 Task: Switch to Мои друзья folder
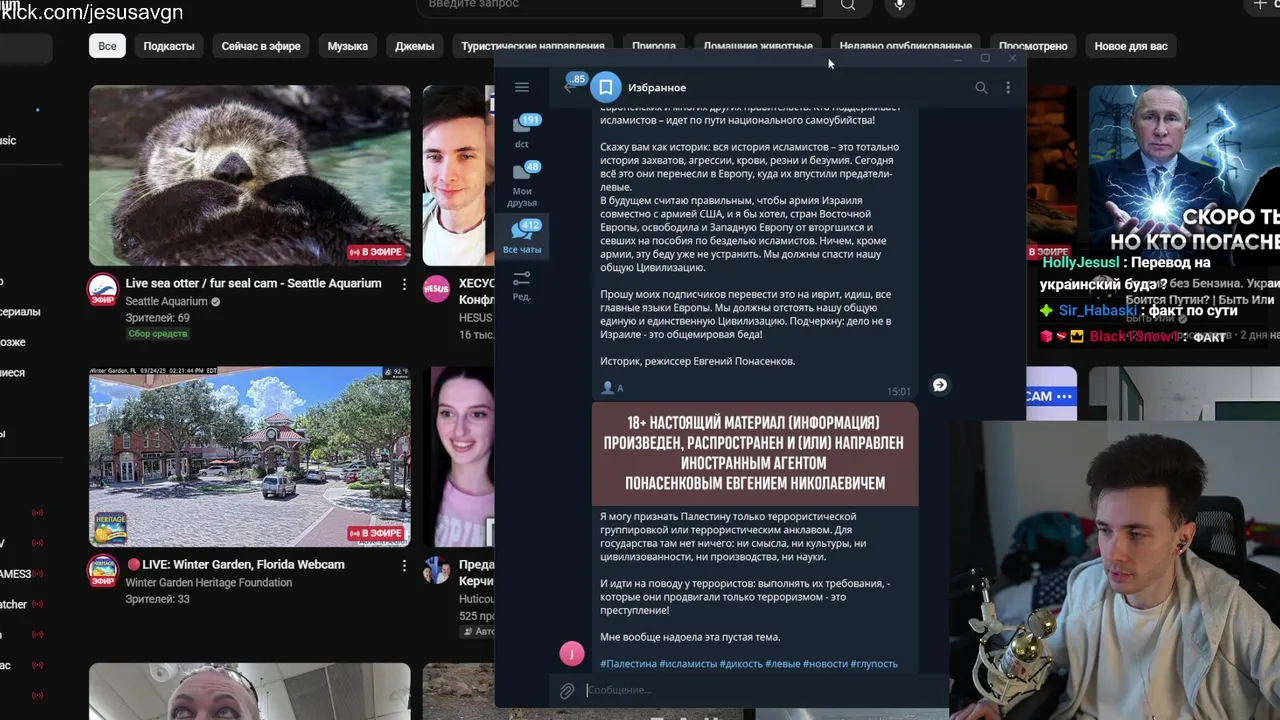pyautogui.click(x=522, y=185)
